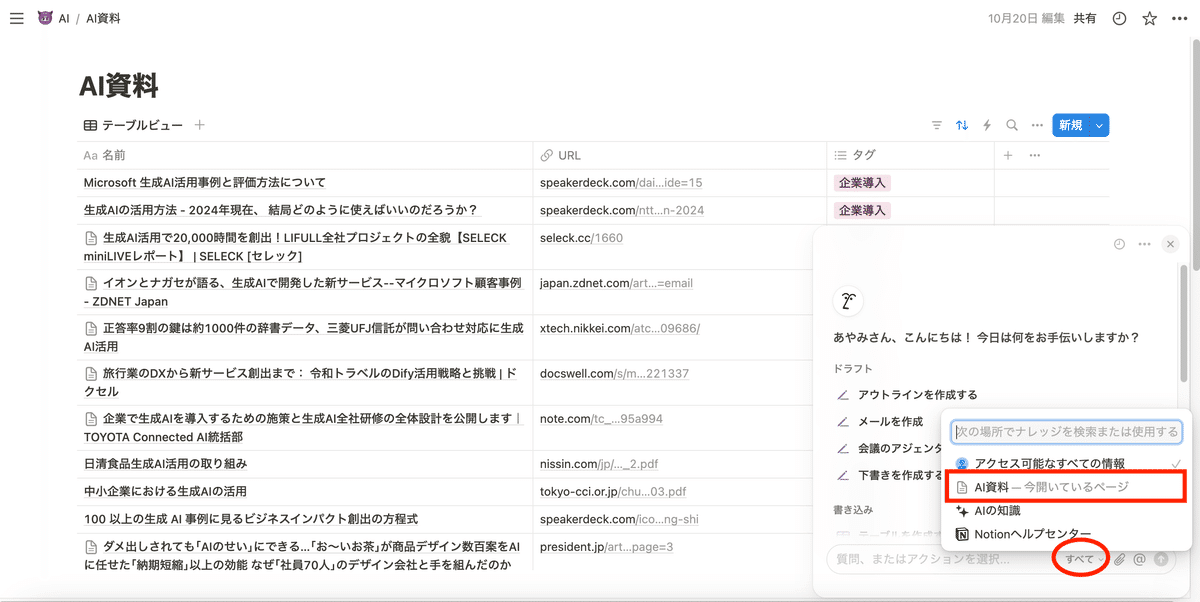Expand the 新規 button dropdown arrow

click(1100, 125)
